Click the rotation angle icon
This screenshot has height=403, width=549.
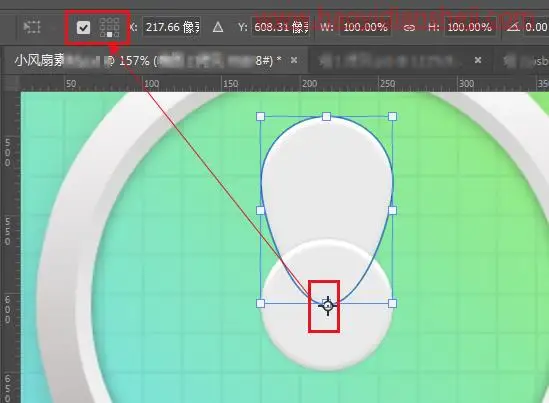(x=513, y=27)
